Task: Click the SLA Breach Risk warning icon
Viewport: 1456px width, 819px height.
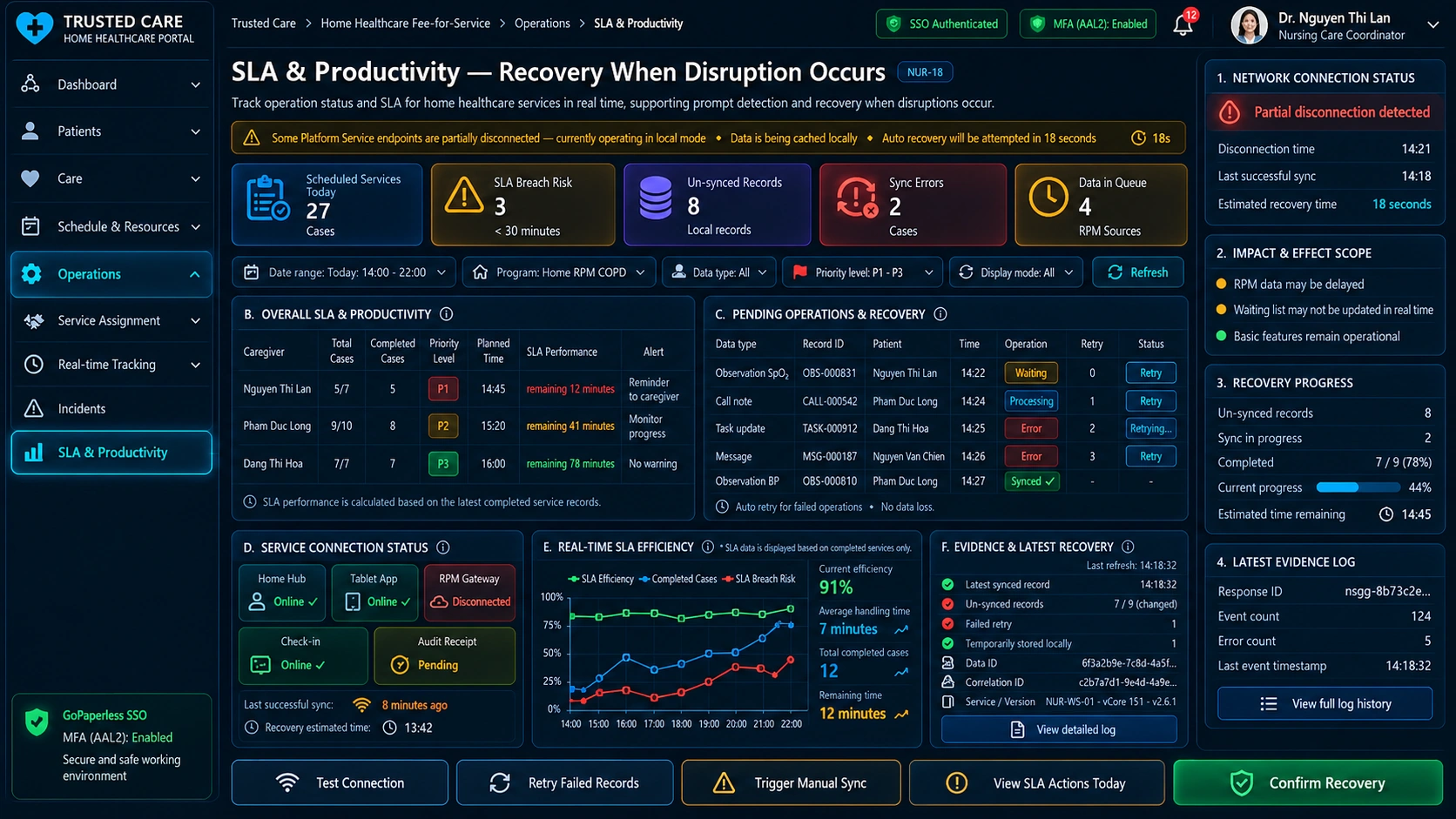Action: [x=464, y=195]
